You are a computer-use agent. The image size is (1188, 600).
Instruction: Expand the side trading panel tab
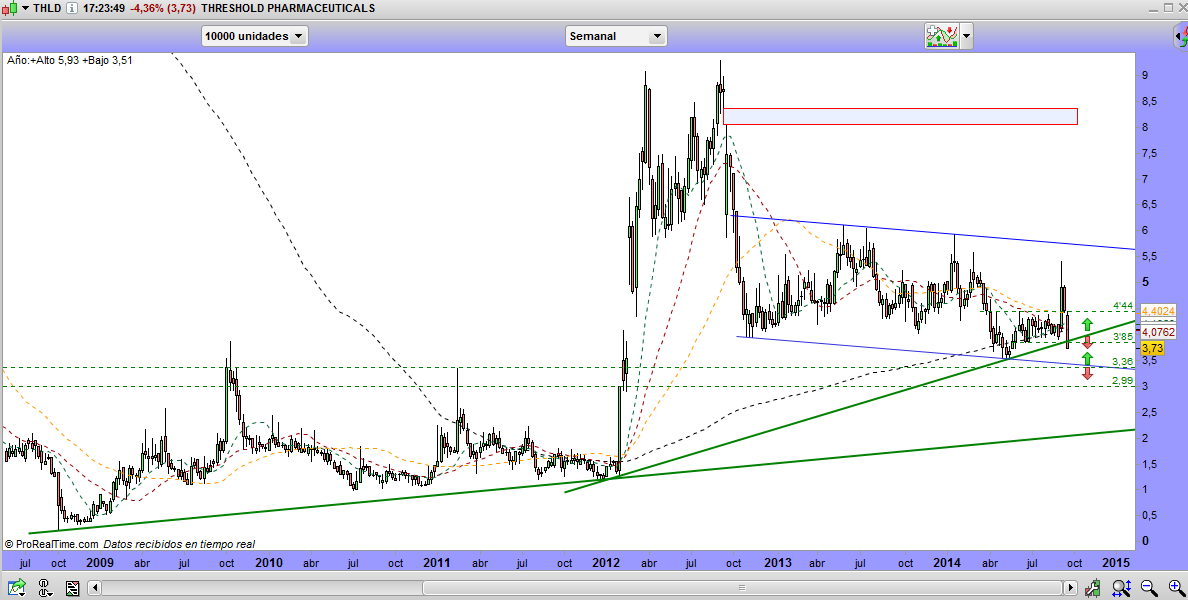click(1180, 36)
